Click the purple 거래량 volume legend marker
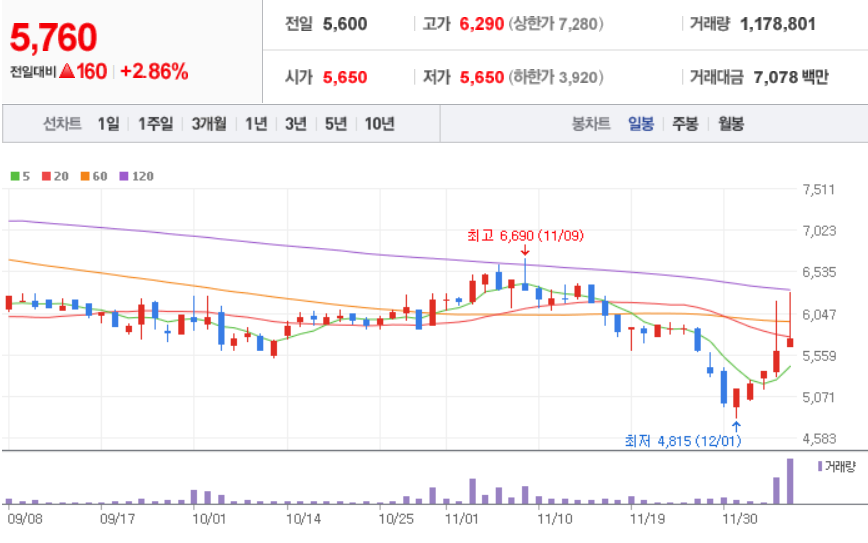Image resolution: width=868 pixels, height=543 pixels. point(820,466)
